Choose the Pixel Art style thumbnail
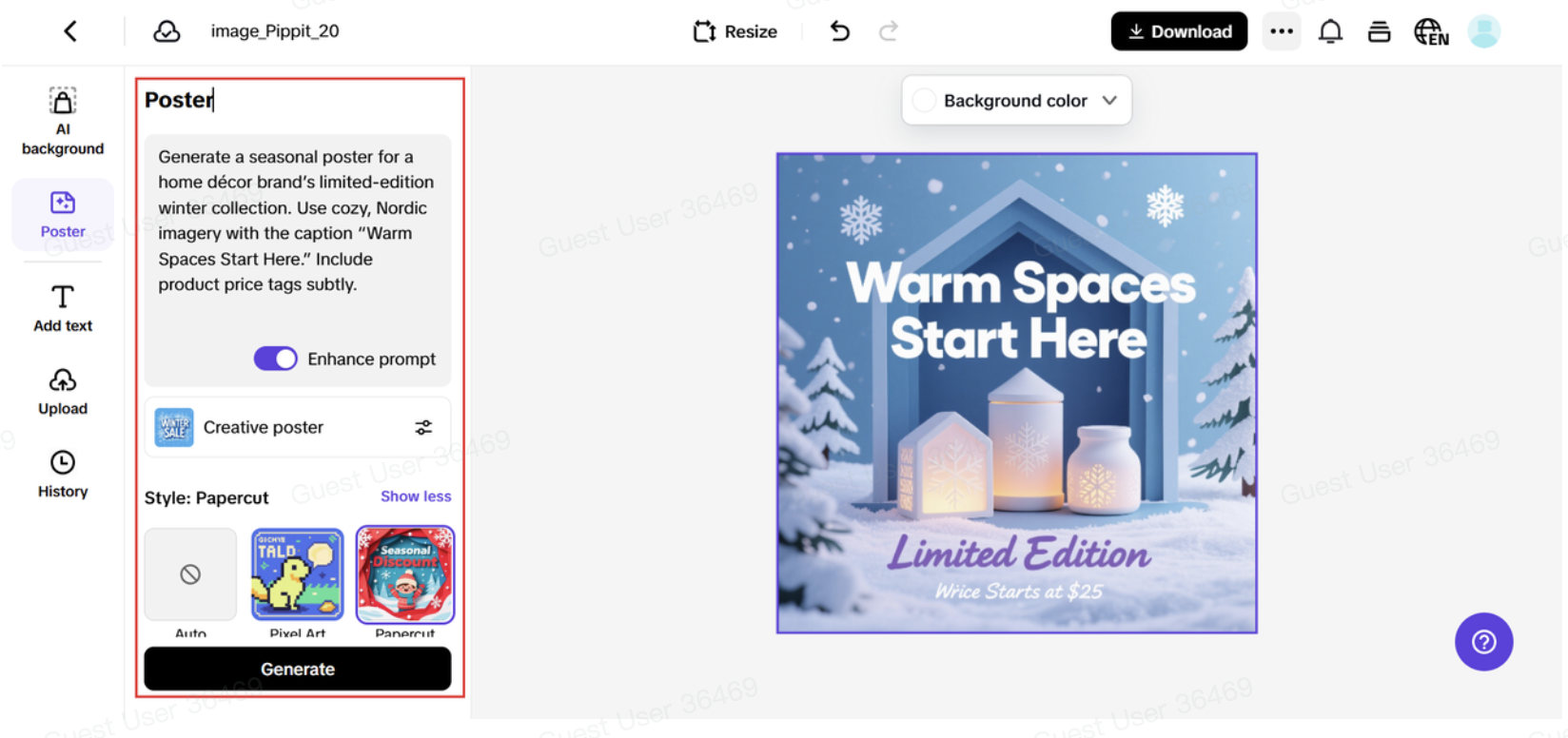The height and width of the screenshot is (738, 1568). tap(297, 574)
